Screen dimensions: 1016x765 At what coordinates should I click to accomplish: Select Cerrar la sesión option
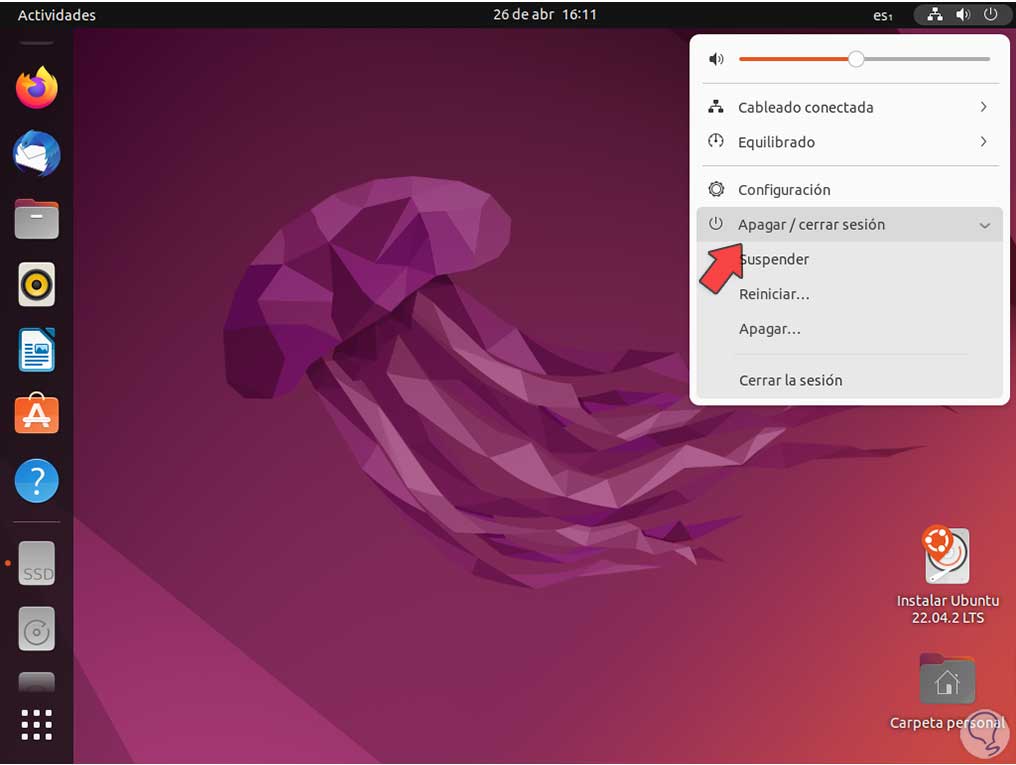tap(849, 380)
